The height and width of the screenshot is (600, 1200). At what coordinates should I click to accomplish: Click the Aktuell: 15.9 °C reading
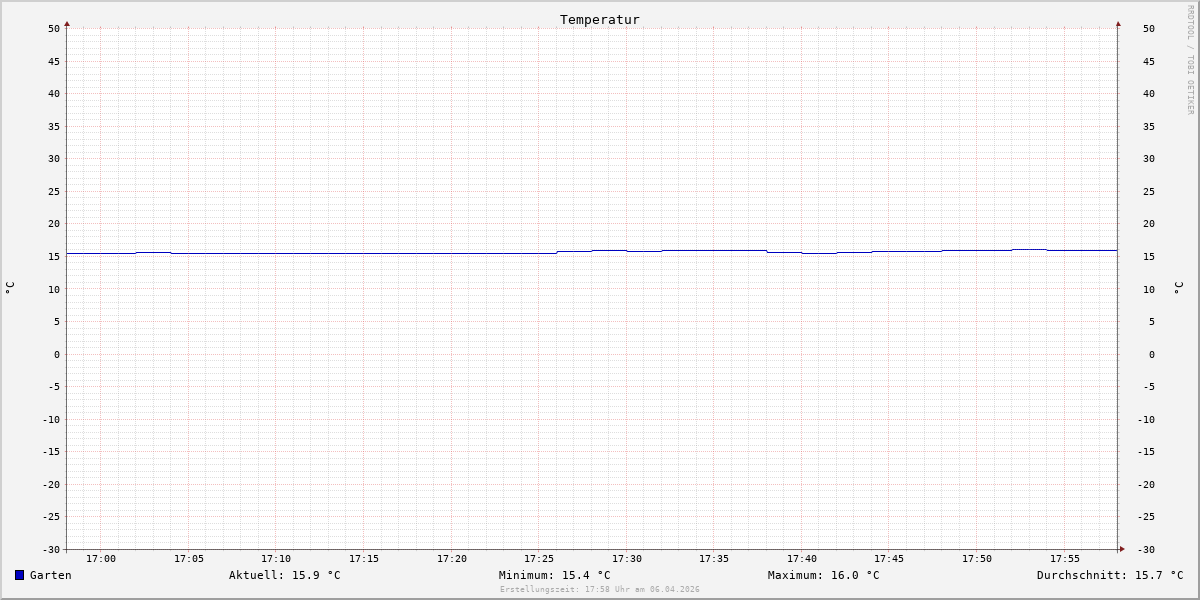click(x=285, y=575)
